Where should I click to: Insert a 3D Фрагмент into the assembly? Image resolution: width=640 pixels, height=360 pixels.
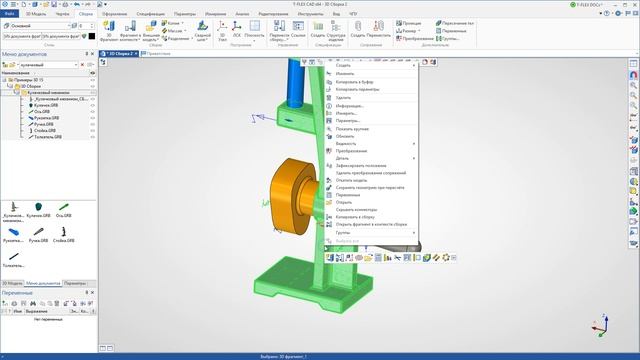coord(109,31)
